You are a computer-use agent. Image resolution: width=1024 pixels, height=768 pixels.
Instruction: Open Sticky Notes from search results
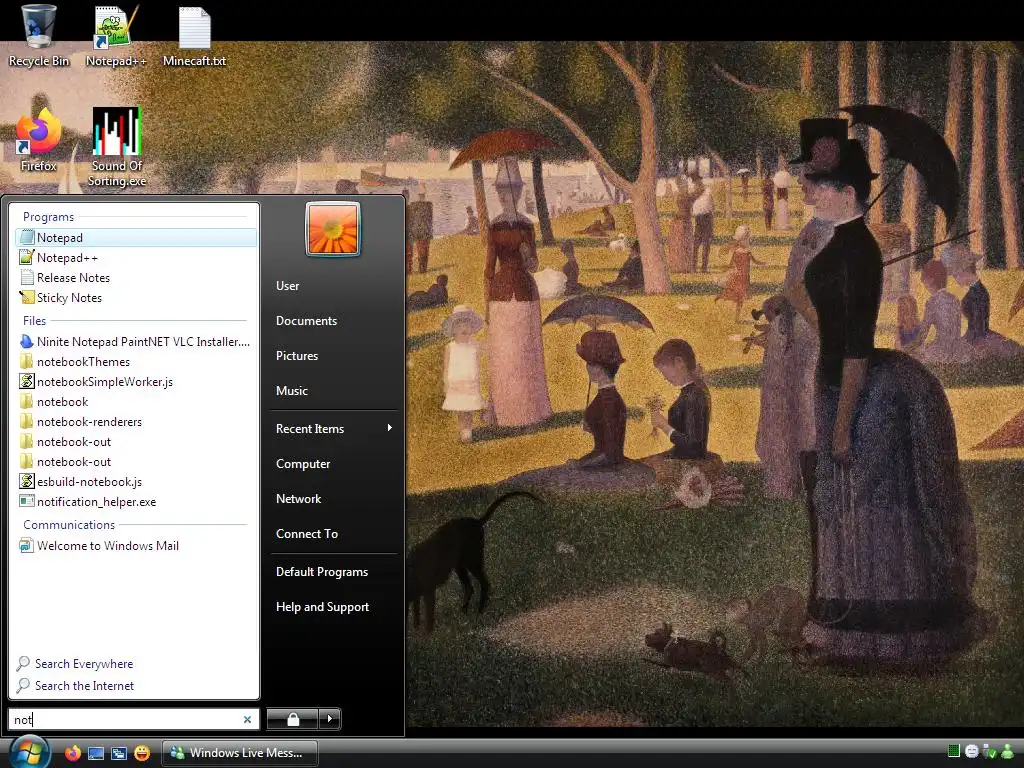(136, 298)
